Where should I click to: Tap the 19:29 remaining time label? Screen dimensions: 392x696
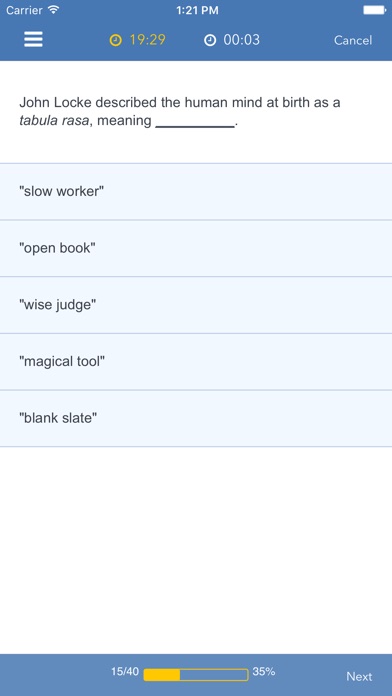click(x=147, y=40)
